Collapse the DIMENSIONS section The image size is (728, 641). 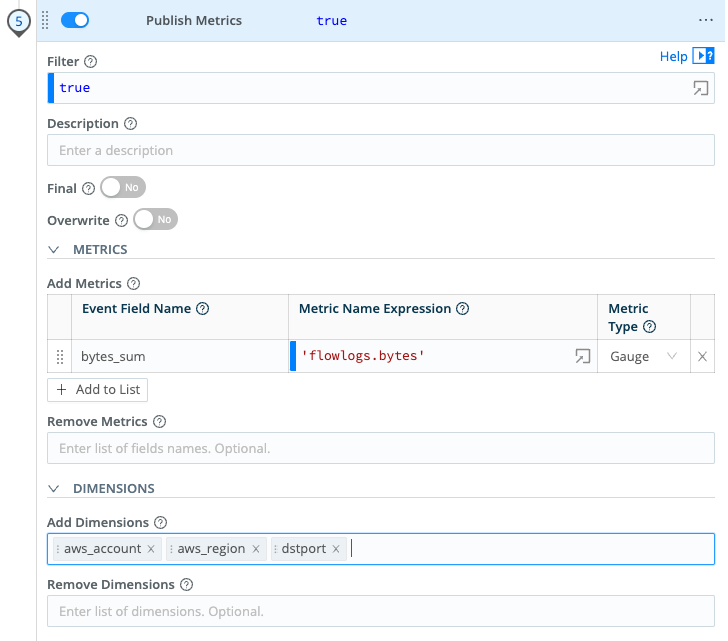click(54, 489)
